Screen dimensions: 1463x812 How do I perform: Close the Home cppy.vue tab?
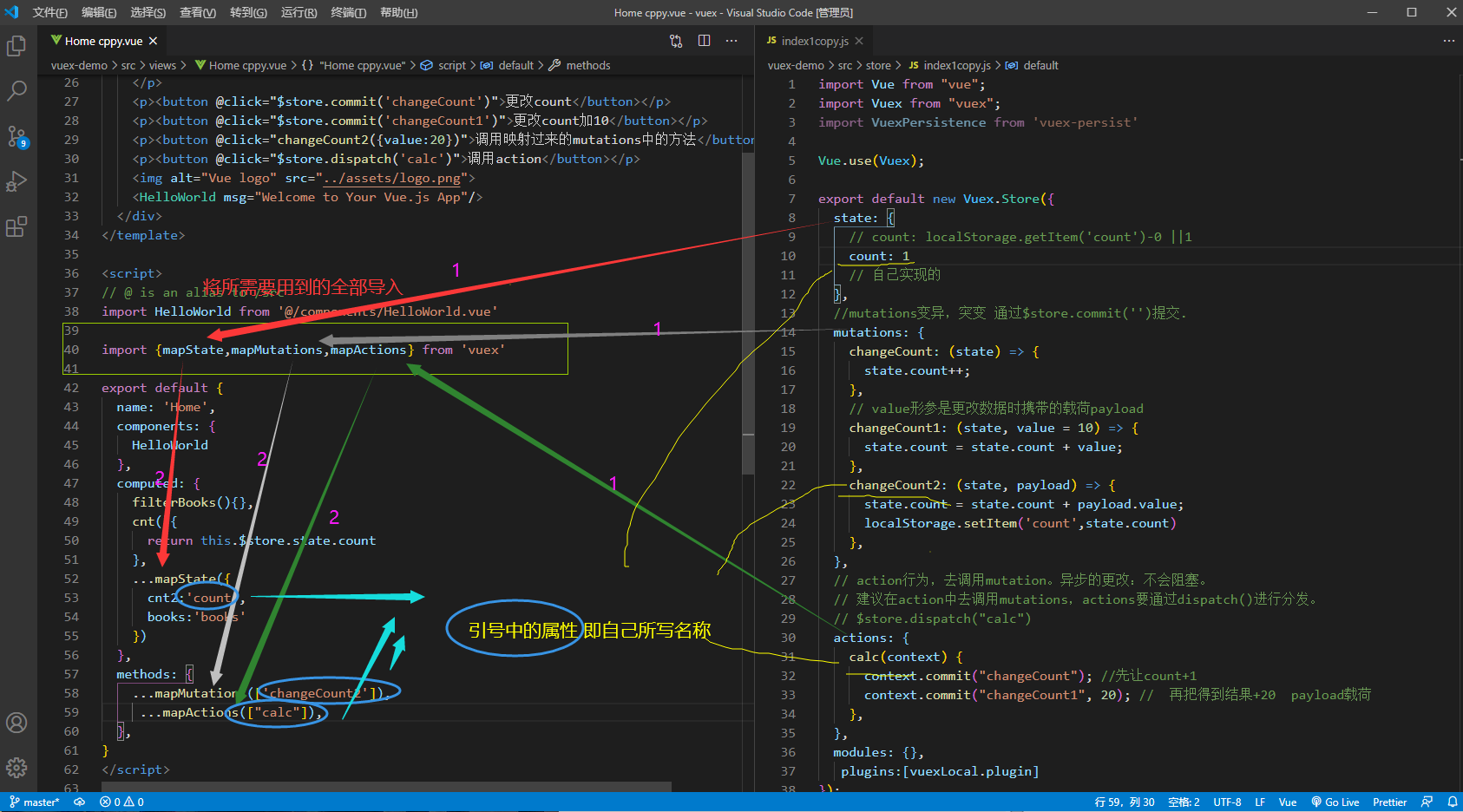[x=154, y=41]
